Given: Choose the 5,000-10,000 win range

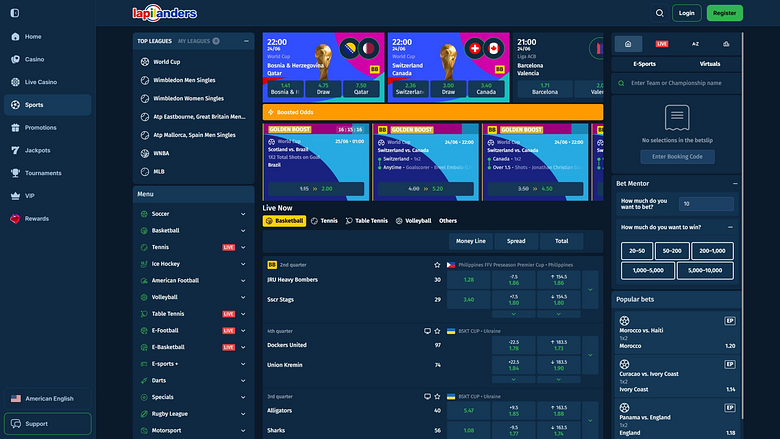Looking at the screenshot, I should click(705, 270).
